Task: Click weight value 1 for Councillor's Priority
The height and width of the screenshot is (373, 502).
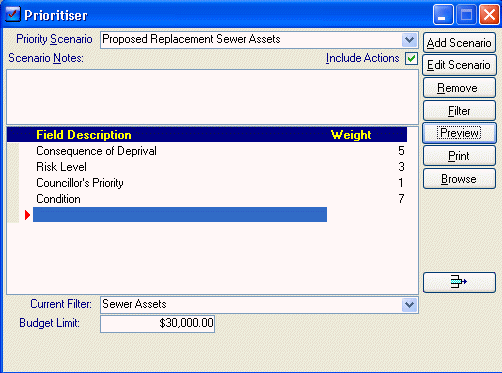Action: 401,183
